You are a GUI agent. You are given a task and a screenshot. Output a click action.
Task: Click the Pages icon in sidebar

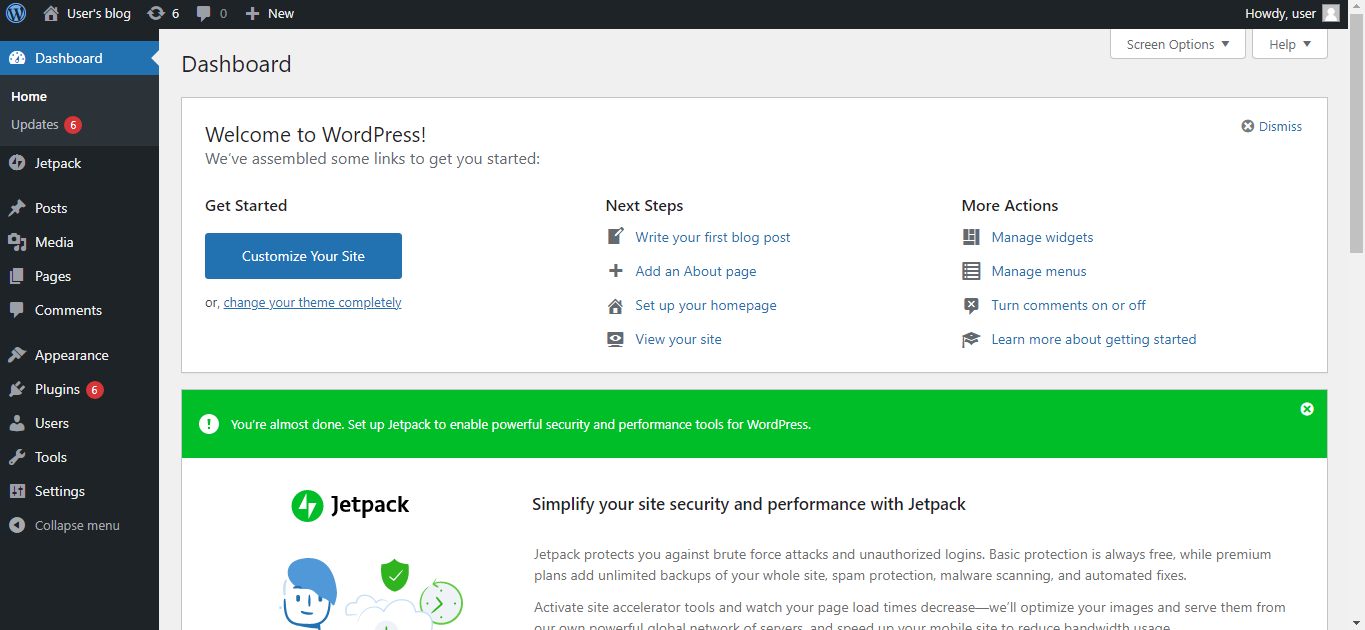click(17, 276)
